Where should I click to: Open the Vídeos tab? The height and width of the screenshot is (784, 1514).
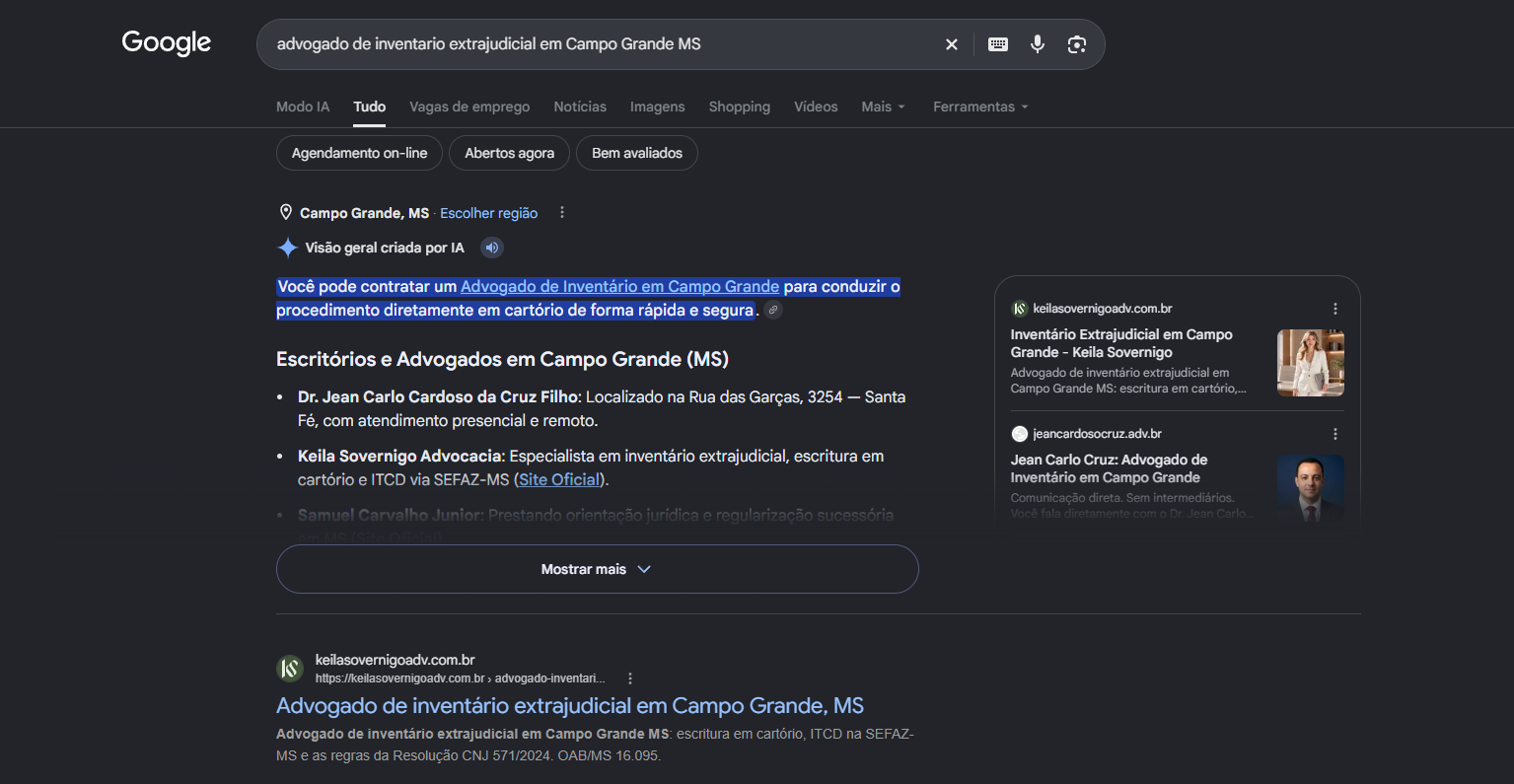point(816,107)
